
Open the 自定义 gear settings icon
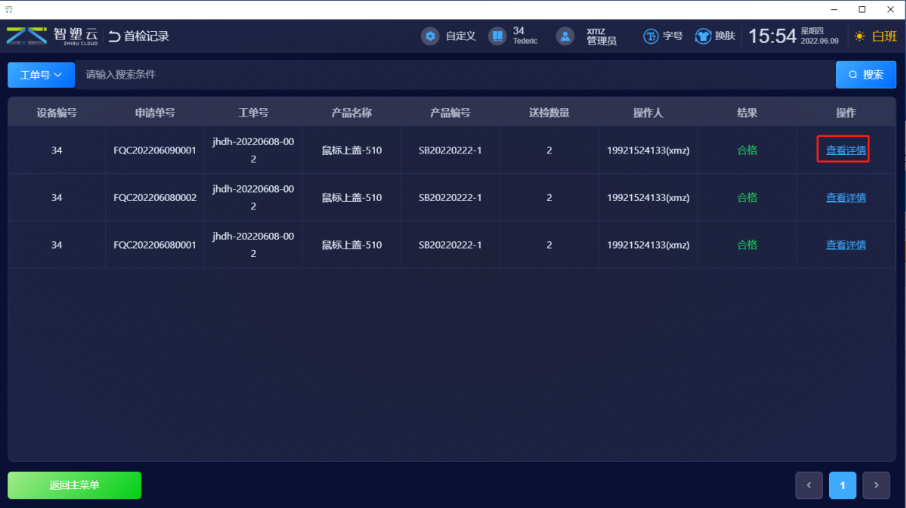[x=431, y=36]
